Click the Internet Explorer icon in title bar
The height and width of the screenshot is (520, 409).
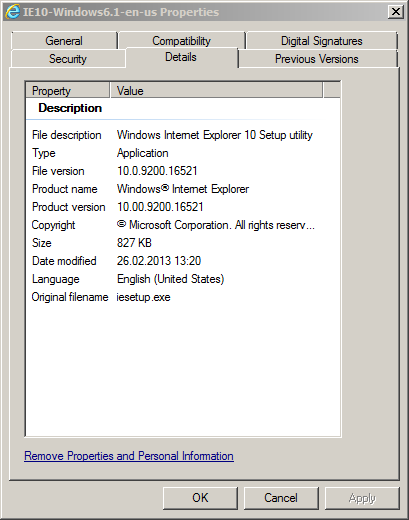point(12,12)
